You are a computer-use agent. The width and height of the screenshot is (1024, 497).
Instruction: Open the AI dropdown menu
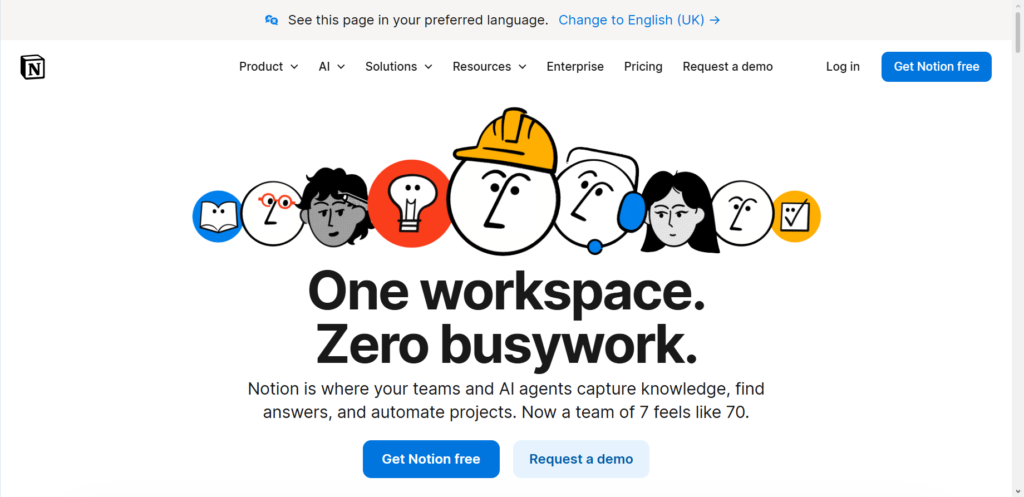point(331,67)
